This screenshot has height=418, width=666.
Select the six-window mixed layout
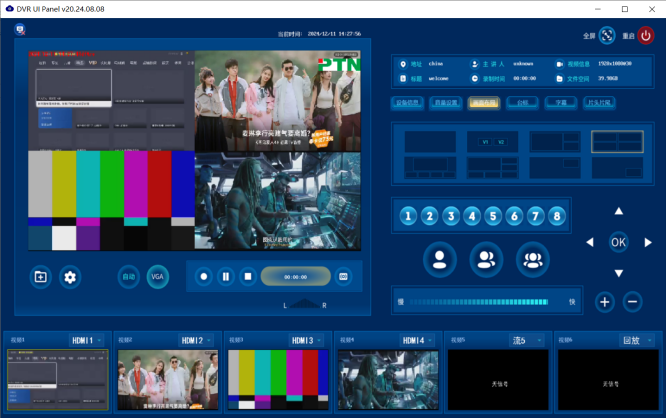click(x=493, y=167)
